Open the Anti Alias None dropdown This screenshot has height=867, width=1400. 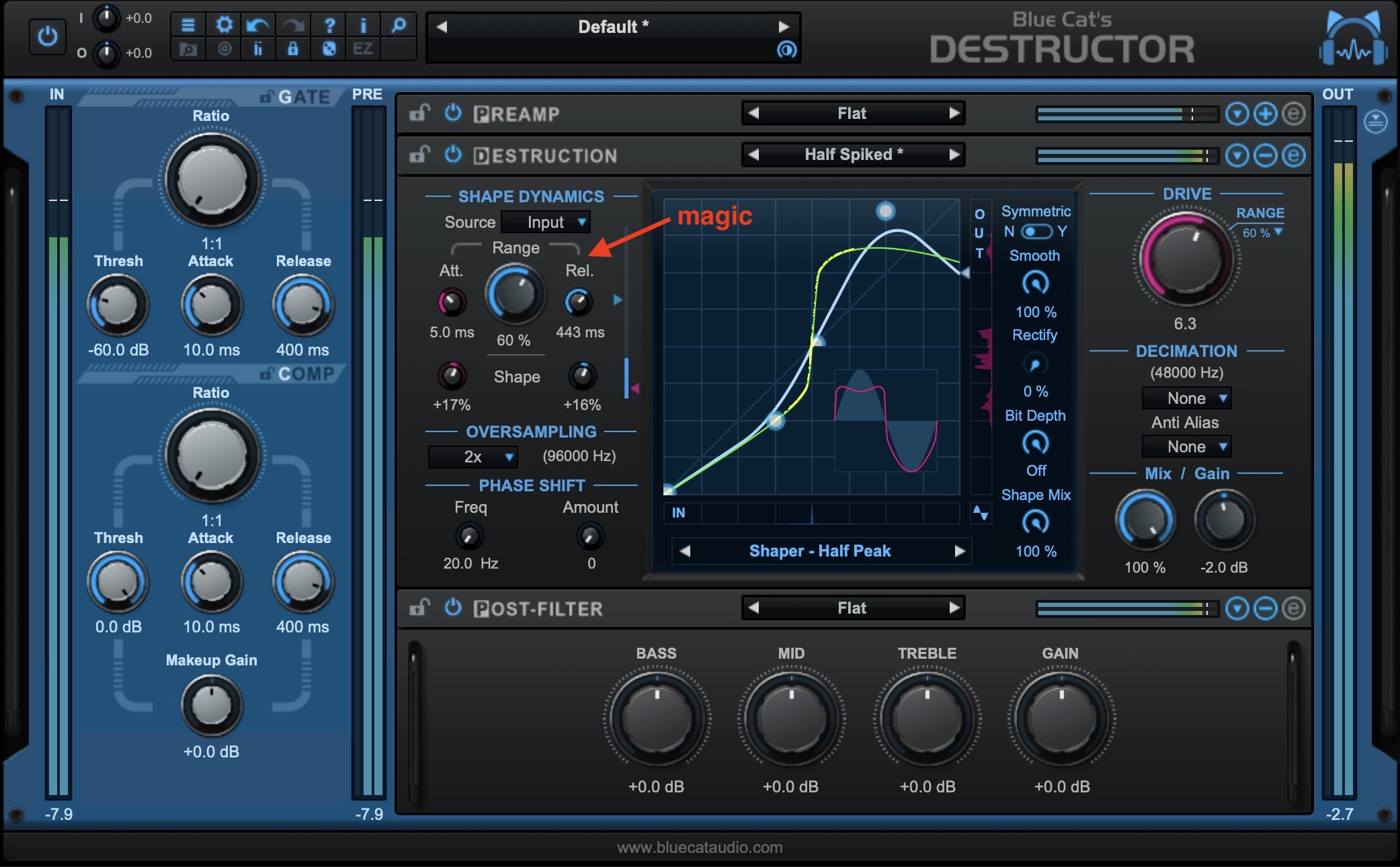pos(1187,446)
